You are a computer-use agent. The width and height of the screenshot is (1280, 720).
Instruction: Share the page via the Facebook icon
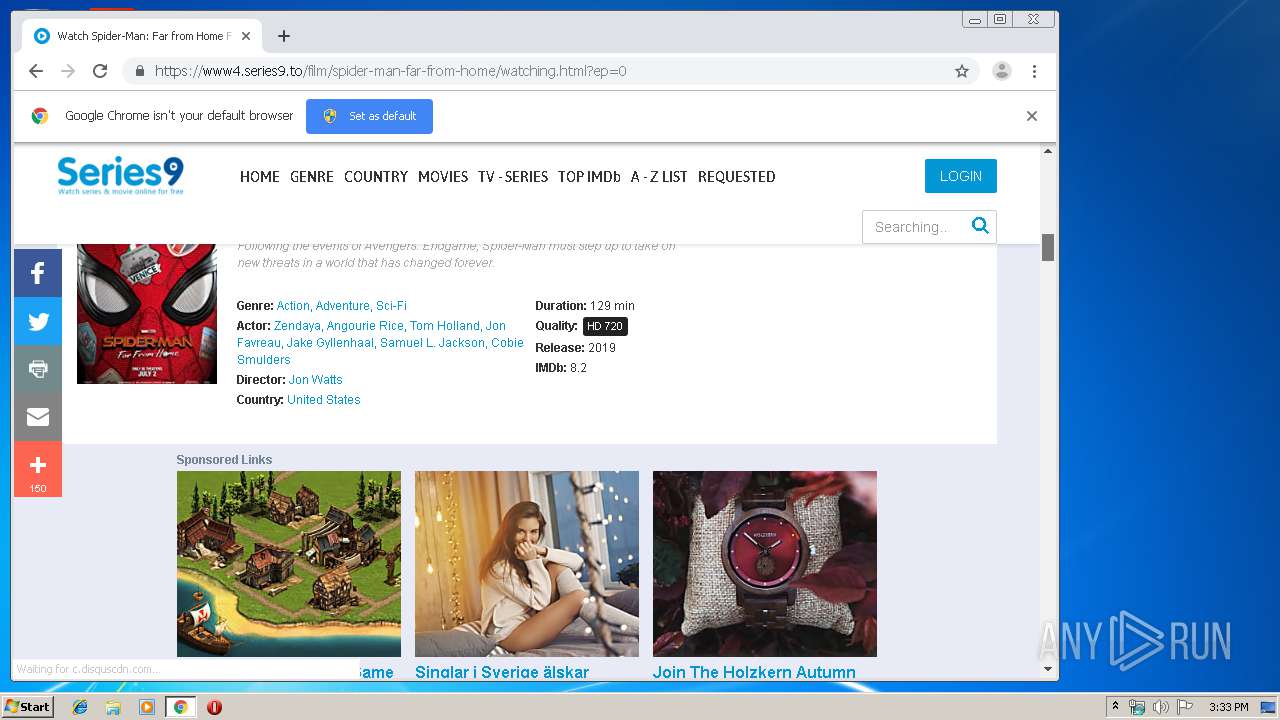38,273
